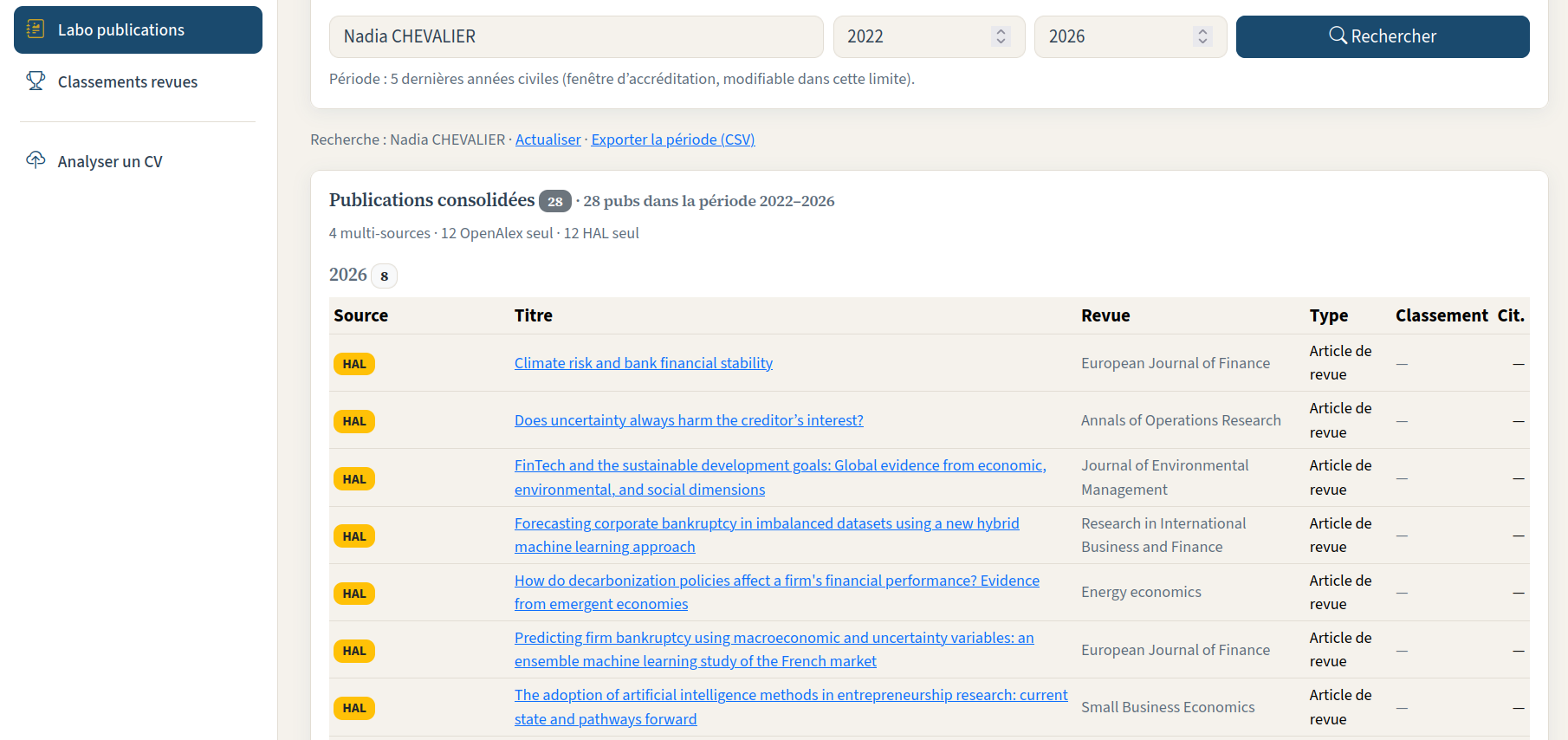Click the Actualiser link
The image size is (1568, 740).
[x=548, y=140]
